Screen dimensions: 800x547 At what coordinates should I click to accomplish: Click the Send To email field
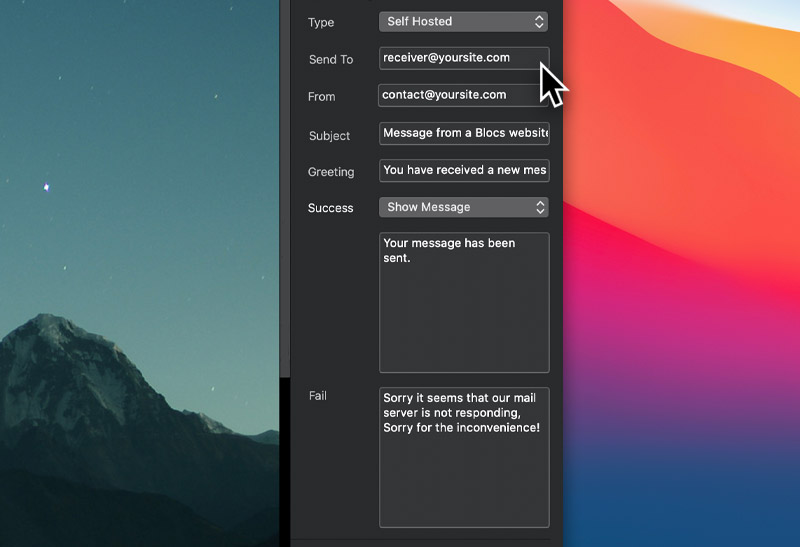click(464, 58)
